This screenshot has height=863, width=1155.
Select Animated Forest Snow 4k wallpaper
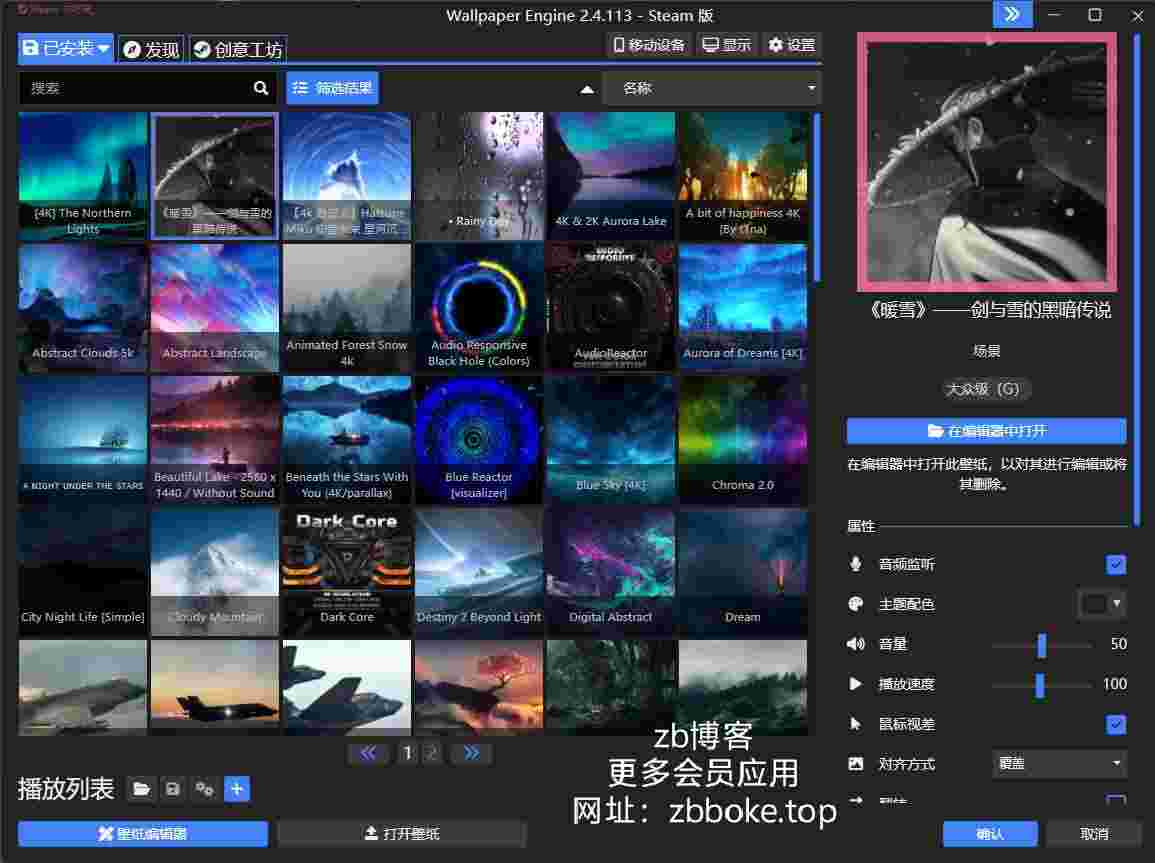[x=346, y=308]
